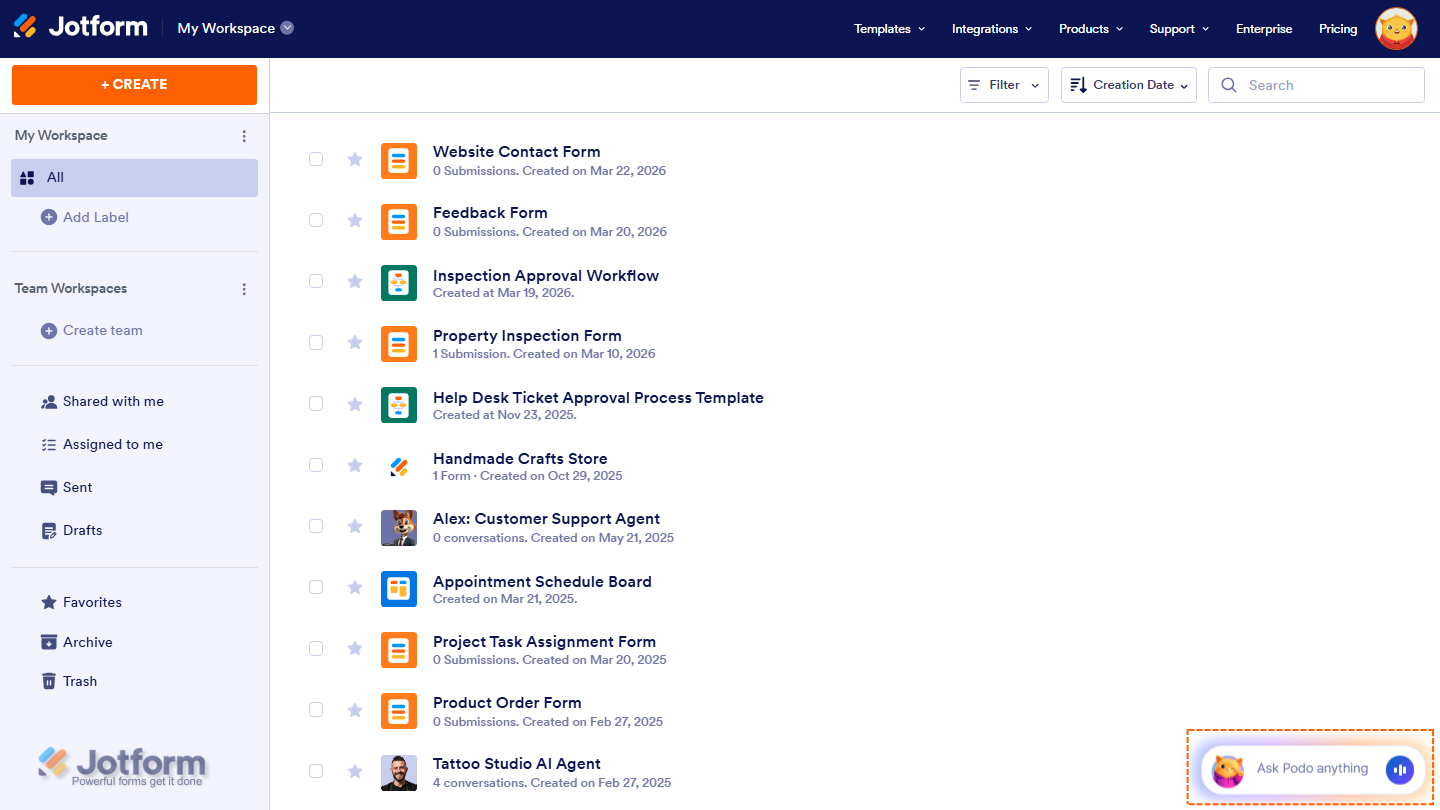This screenshot has width=1440, height=810.
Task: Open the Website Contact Form icon
Action: pyautogui.click(x=399, y=161)
